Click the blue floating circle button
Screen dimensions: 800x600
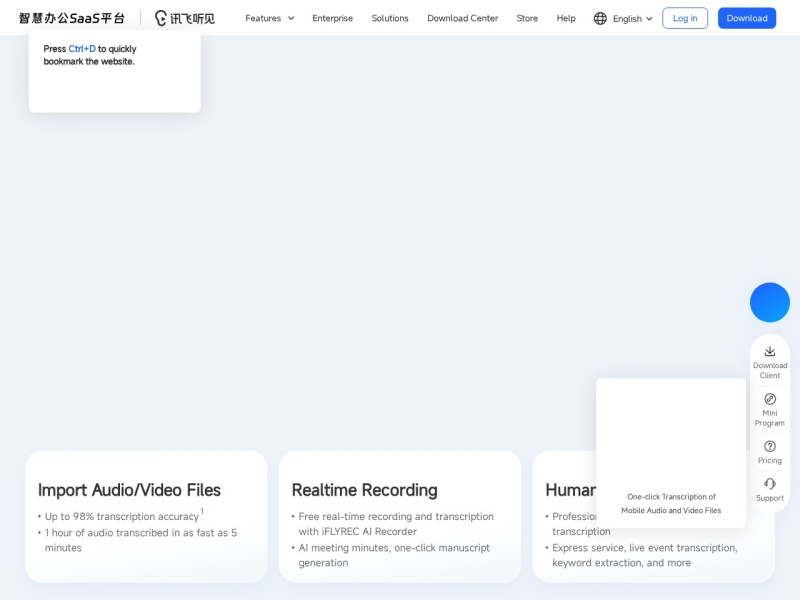point(770,302)
